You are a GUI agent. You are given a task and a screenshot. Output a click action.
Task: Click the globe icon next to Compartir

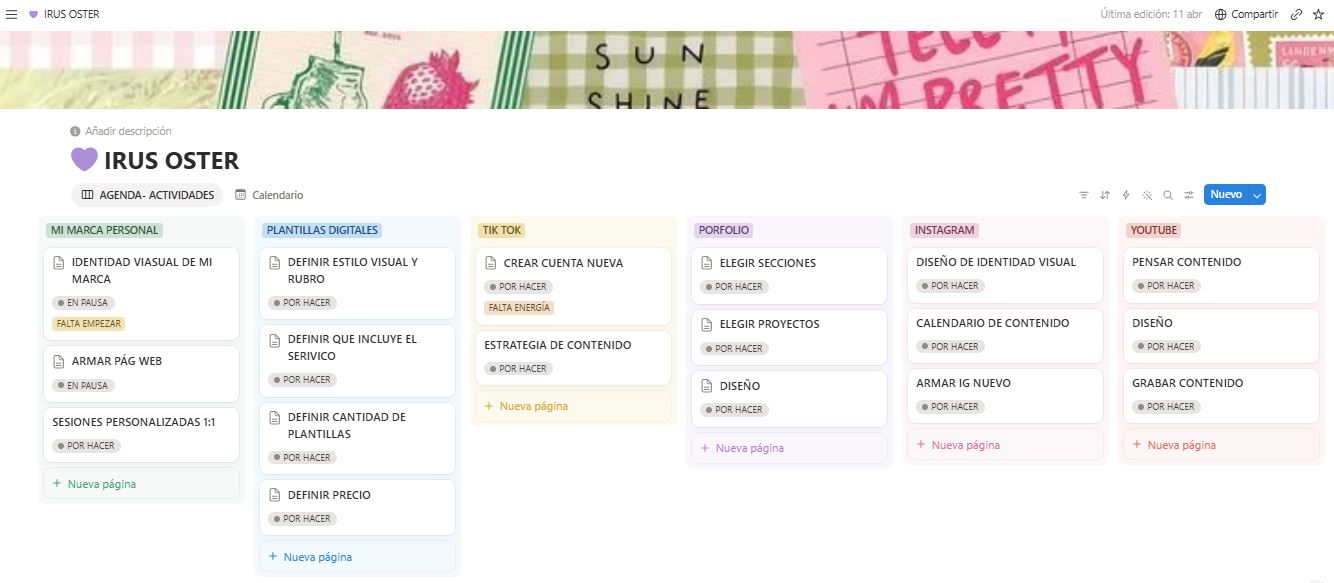pos(1220,15)
